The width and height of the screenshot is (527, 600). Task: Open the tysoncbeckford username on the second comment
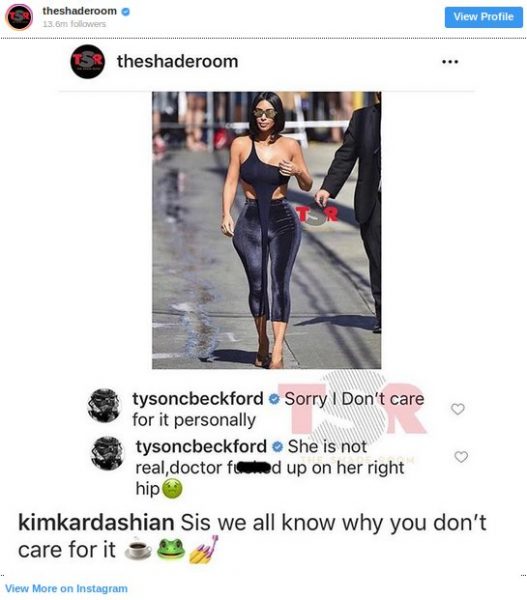click(x=201, y=446)
